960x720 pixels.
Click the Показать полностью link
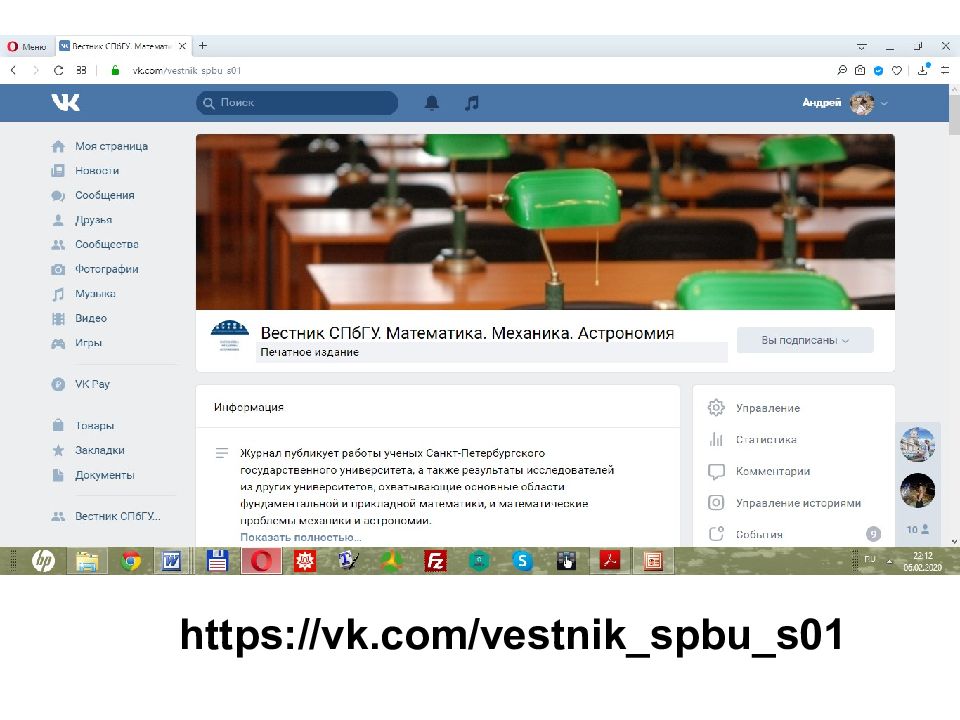pyautogui.click(x=300, y=537)
